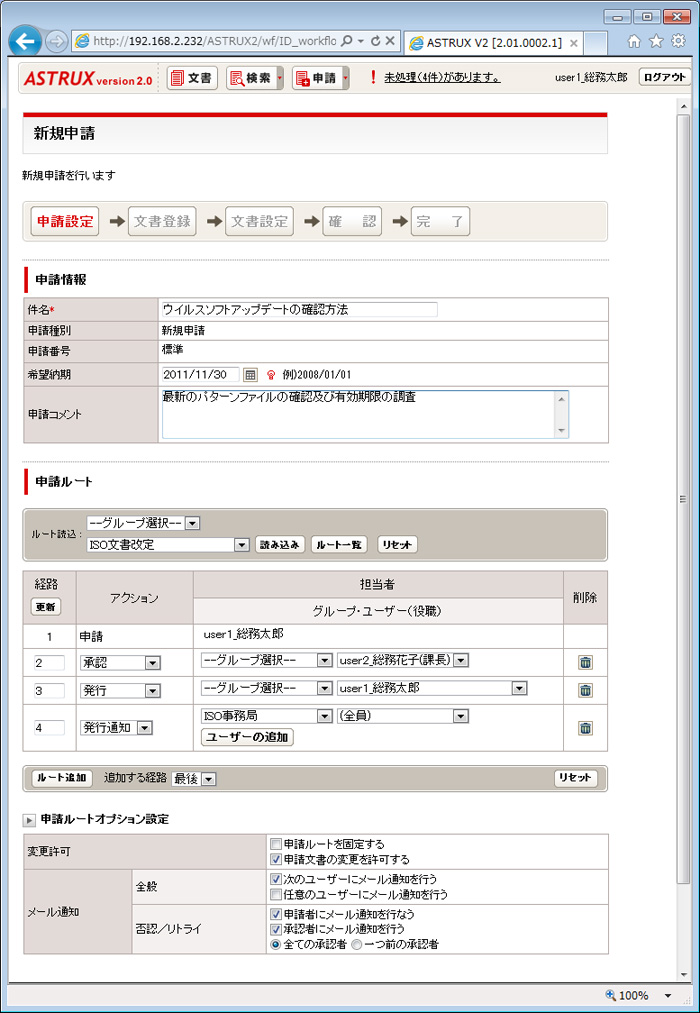Open the zoom 100% dropdown arrow in status bar
Viewport: 700px width, 1013px height.
[x=668, y=996]
